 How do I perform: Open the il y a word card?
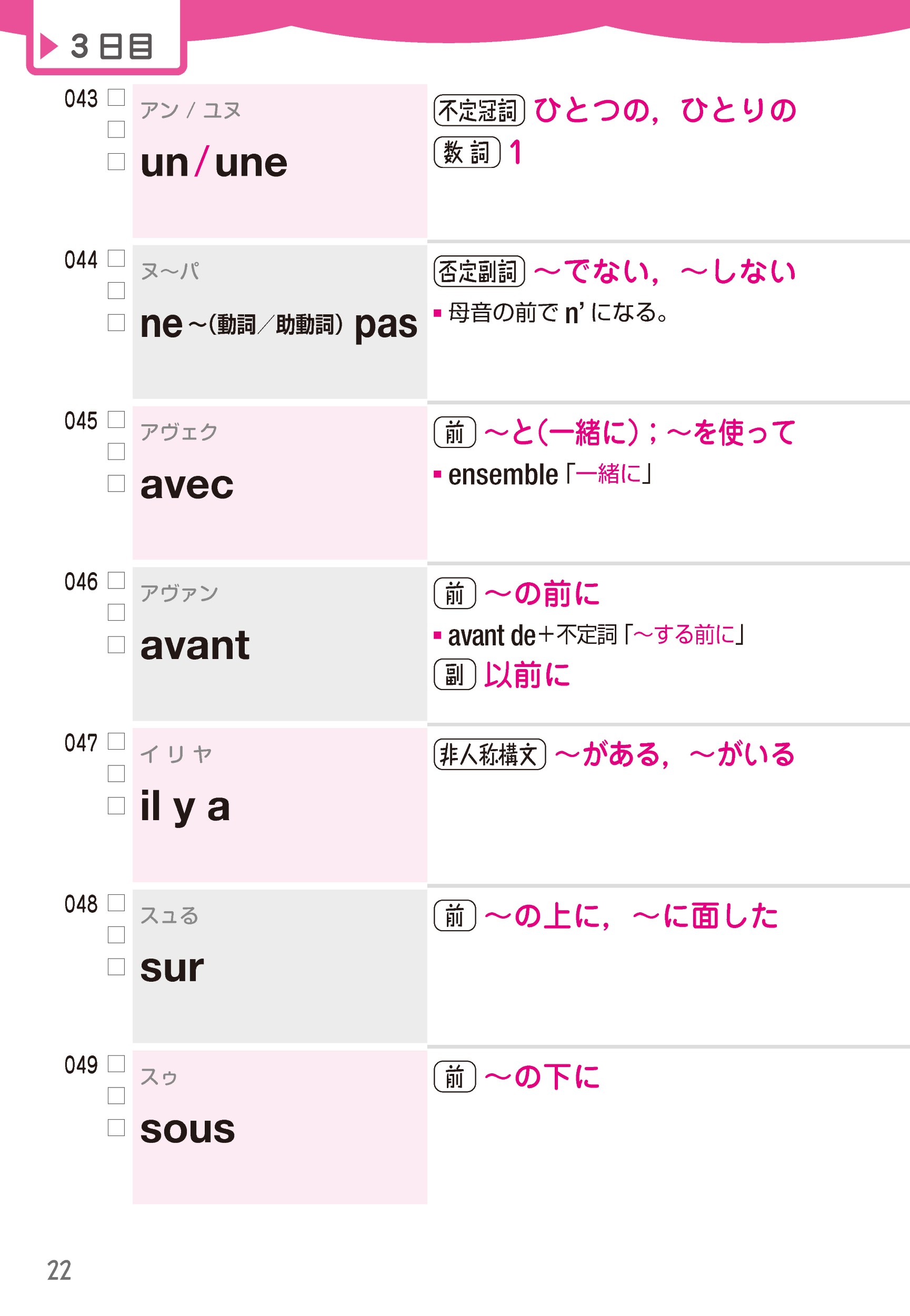280,805
